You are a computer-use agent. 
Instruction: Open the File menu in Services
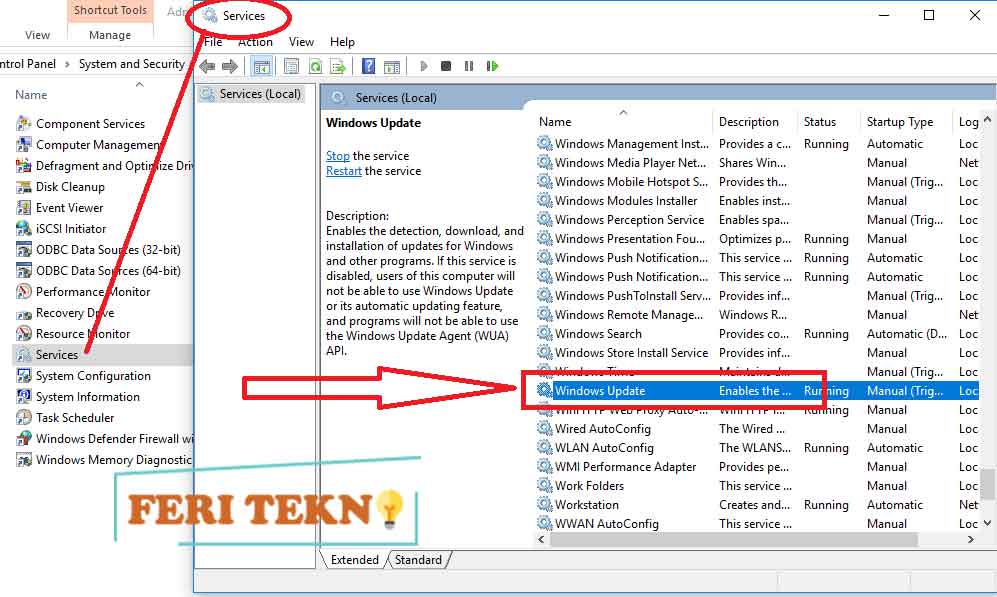213,42
